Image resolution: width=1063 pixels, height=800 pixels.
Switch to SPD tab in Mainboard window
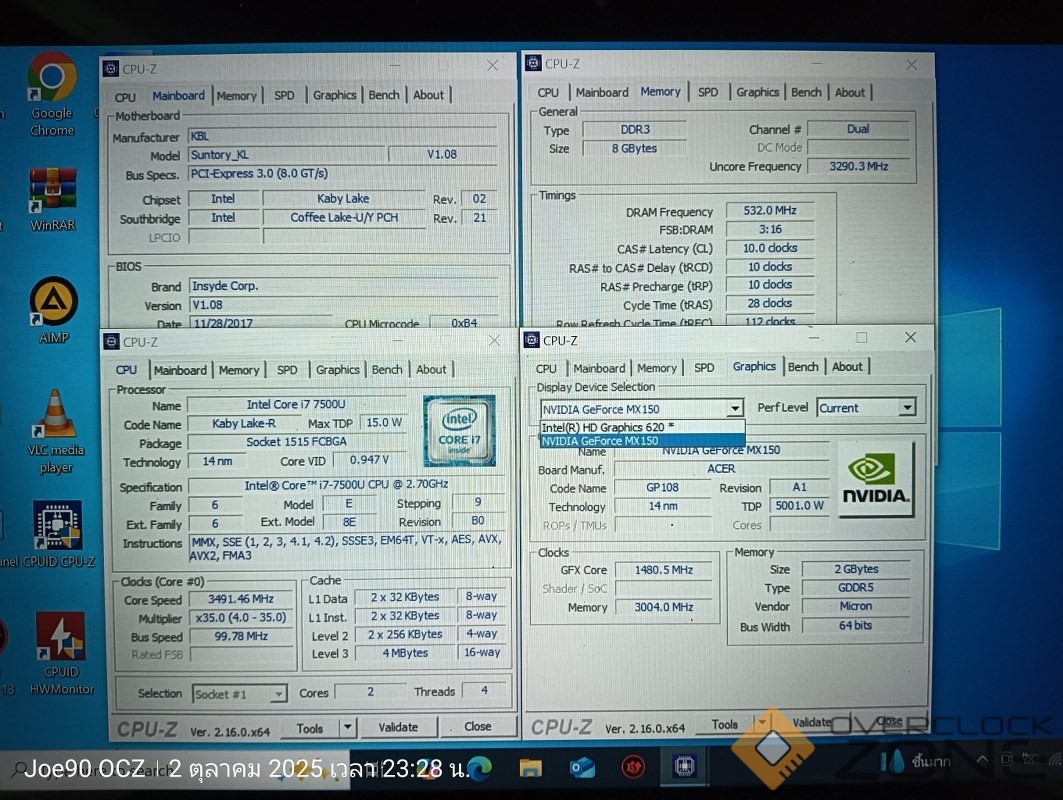pos(284,96)
